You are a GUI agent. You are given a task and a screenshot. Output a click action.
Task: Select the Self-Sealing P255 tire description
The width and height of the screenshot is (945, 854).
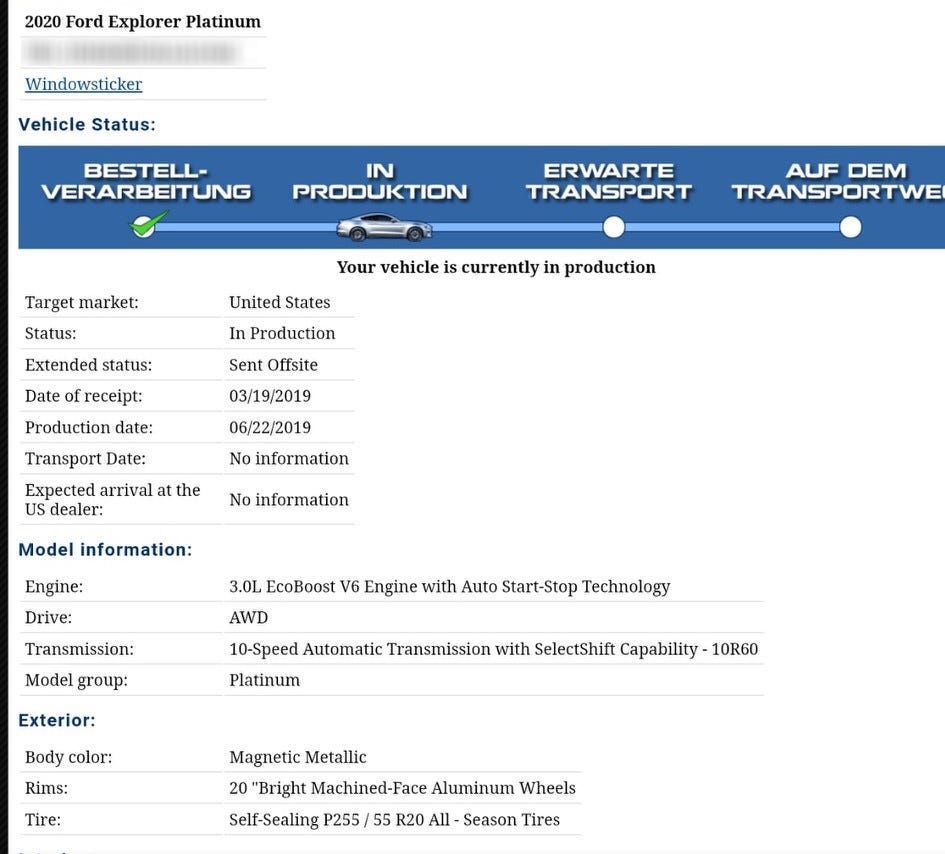394,820
